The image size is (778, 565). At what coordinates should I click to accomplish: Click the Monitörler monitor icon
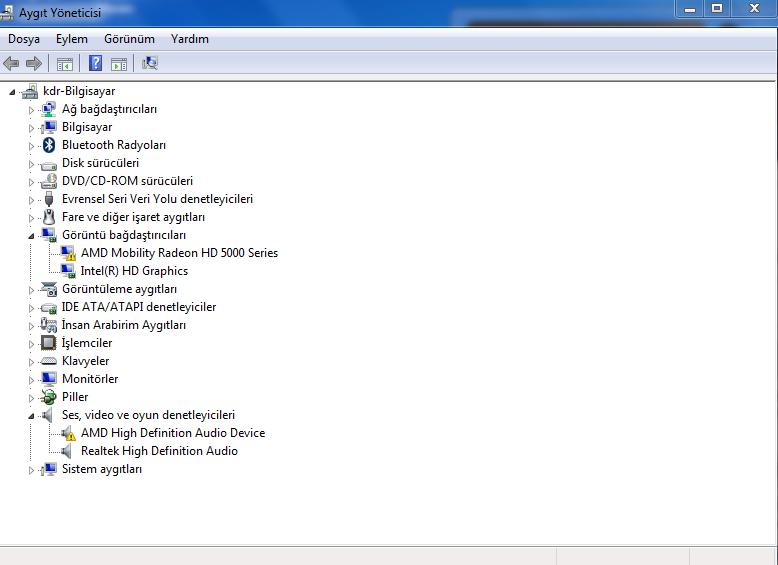(x=49, y=379)
